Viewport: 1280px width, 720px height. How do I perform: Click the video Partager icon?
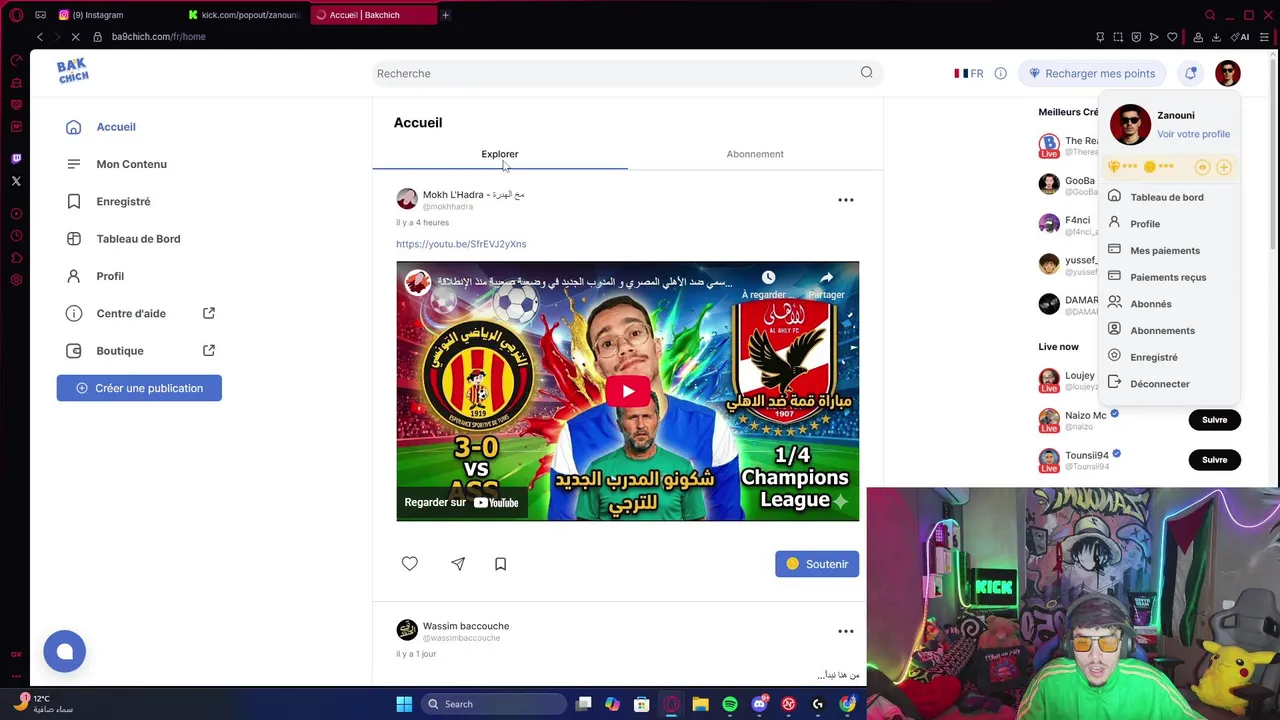(826, 284)
